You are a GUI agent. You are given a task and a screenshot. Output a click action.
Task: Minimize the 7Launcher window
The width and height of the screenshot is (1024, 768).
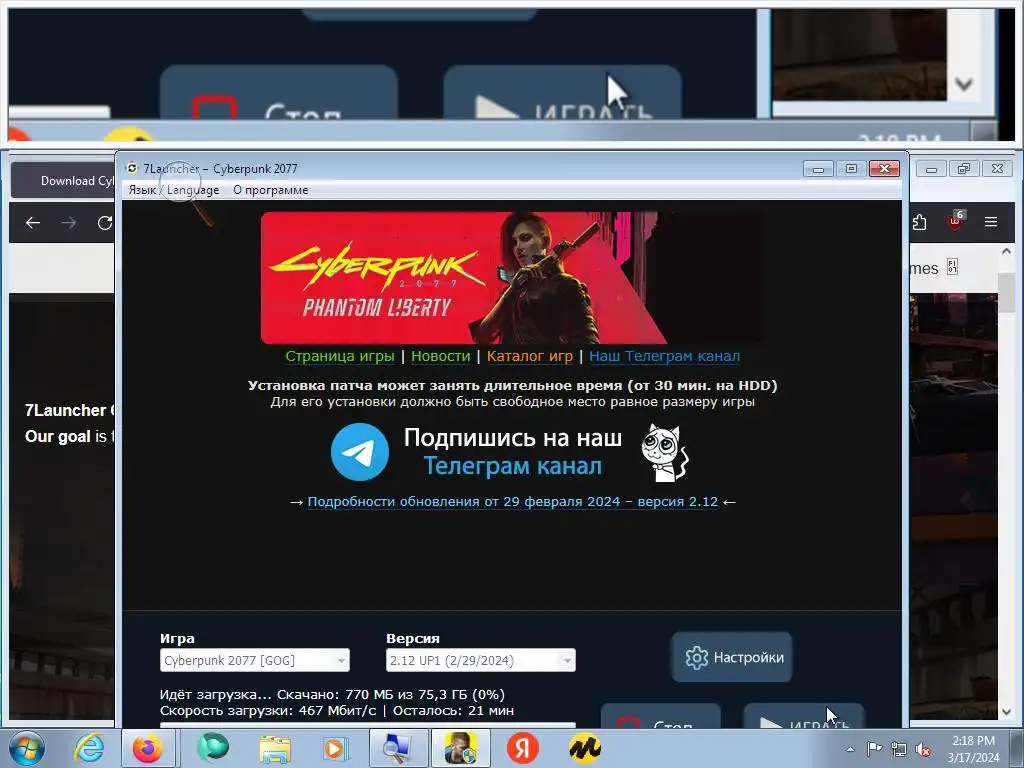[818, 169]
